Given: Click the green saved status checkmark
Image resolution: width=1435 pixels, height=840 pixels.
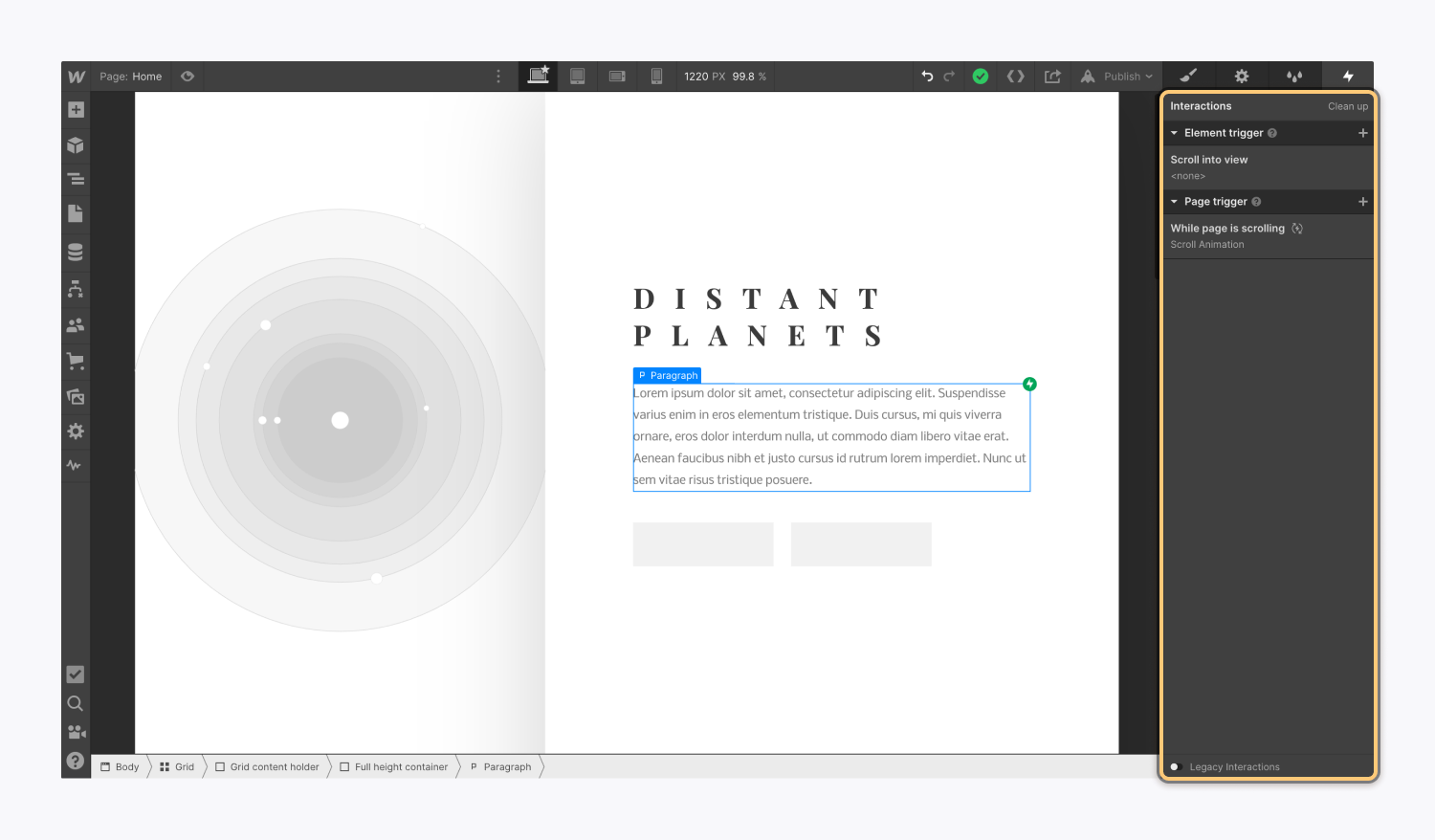Looking at the screenshot, I should pyautogui.click(x=981, y=77).
